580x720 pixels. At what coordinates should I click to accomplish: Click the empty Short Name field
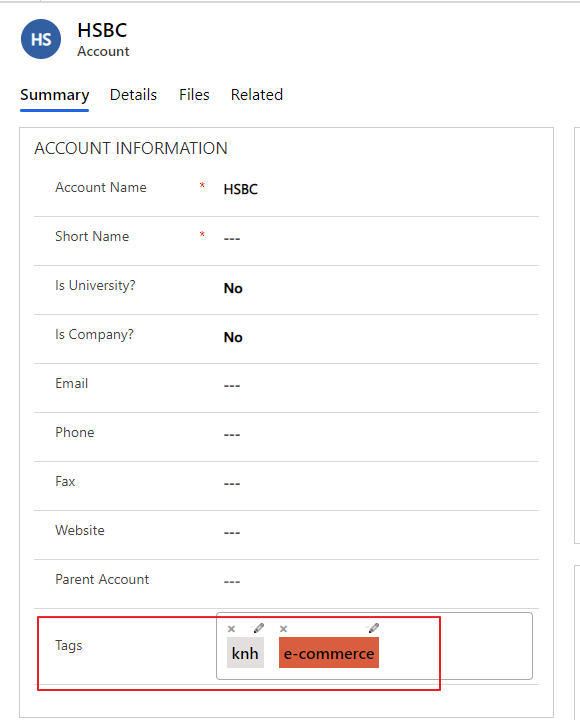click(380, 238)
